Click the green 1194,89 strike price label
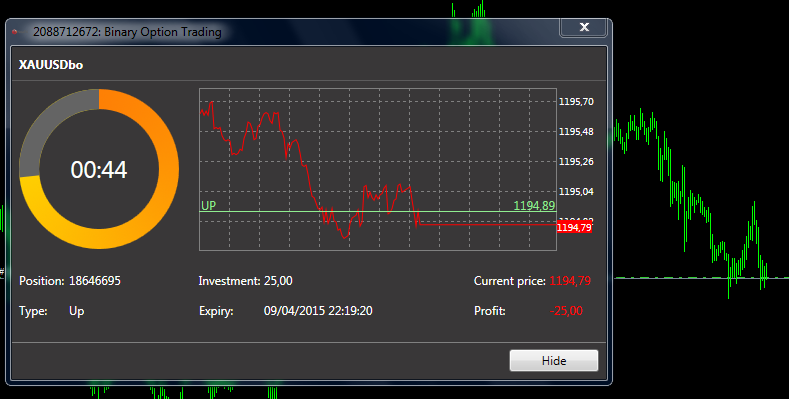Screen dimensions: 789x399 [534, 205]
